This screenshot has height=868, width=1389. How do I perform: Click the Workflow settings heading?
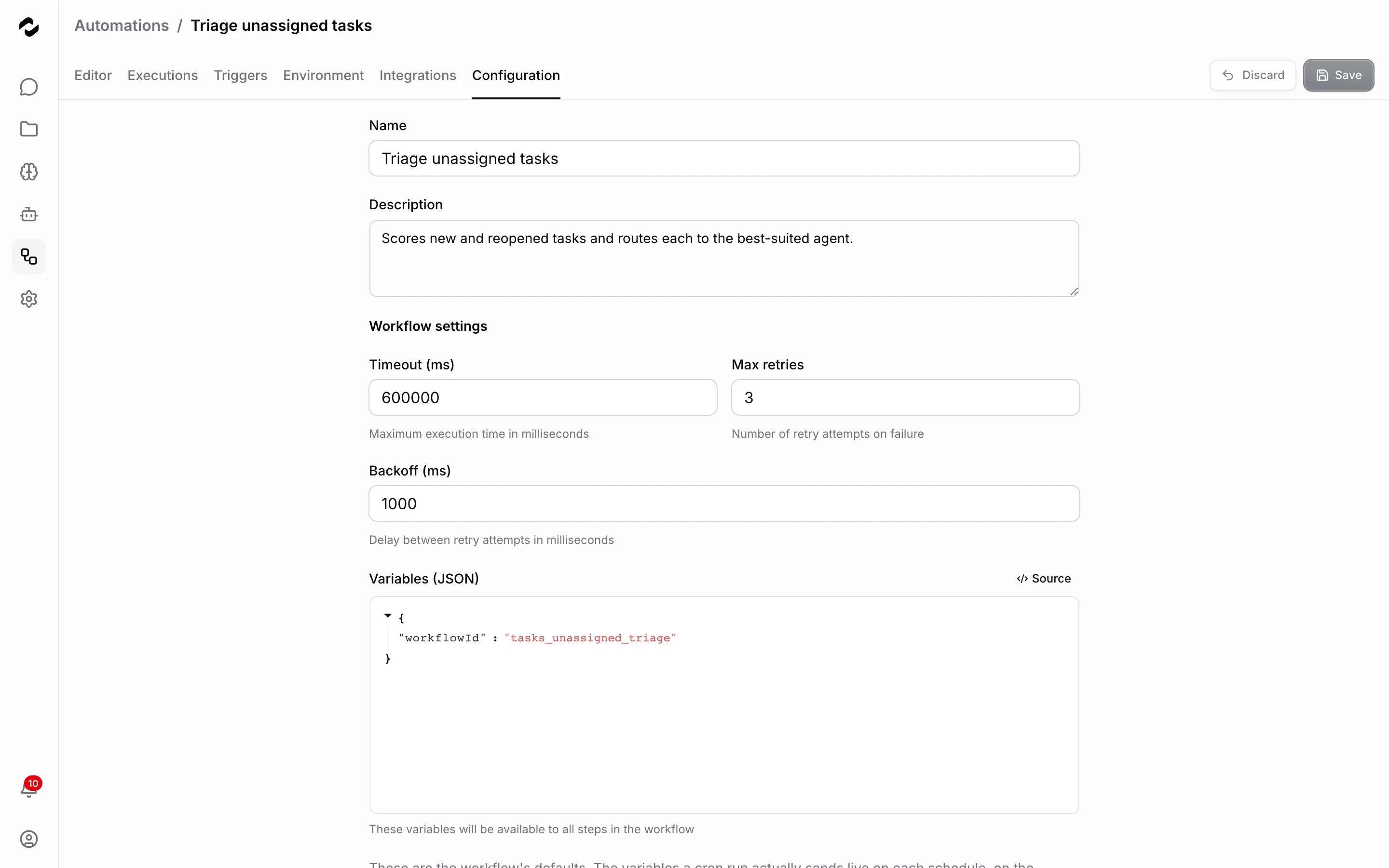click(428, 326)
